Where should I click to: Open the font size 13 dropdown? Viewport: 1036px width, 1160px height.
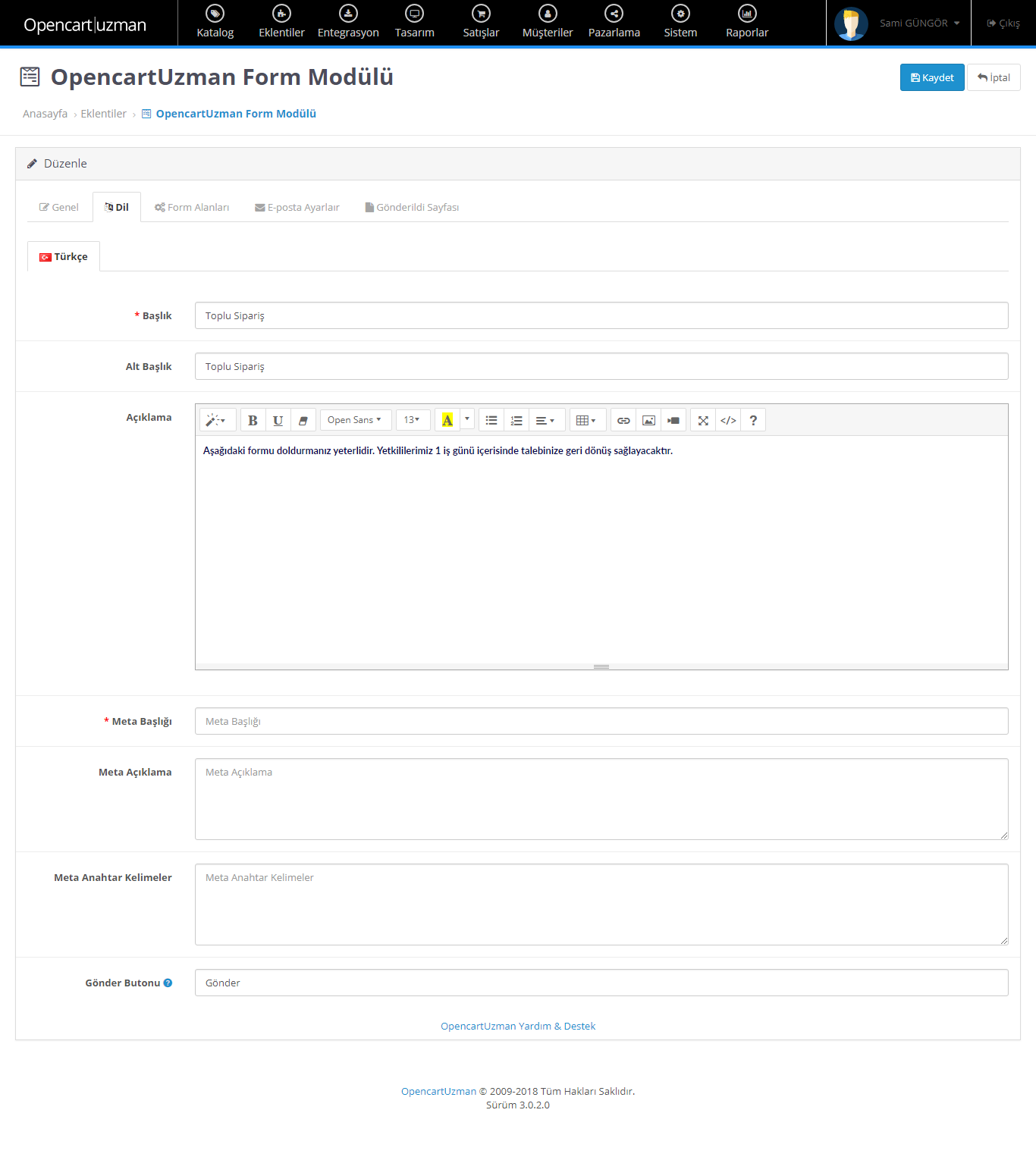coord(412,420)
